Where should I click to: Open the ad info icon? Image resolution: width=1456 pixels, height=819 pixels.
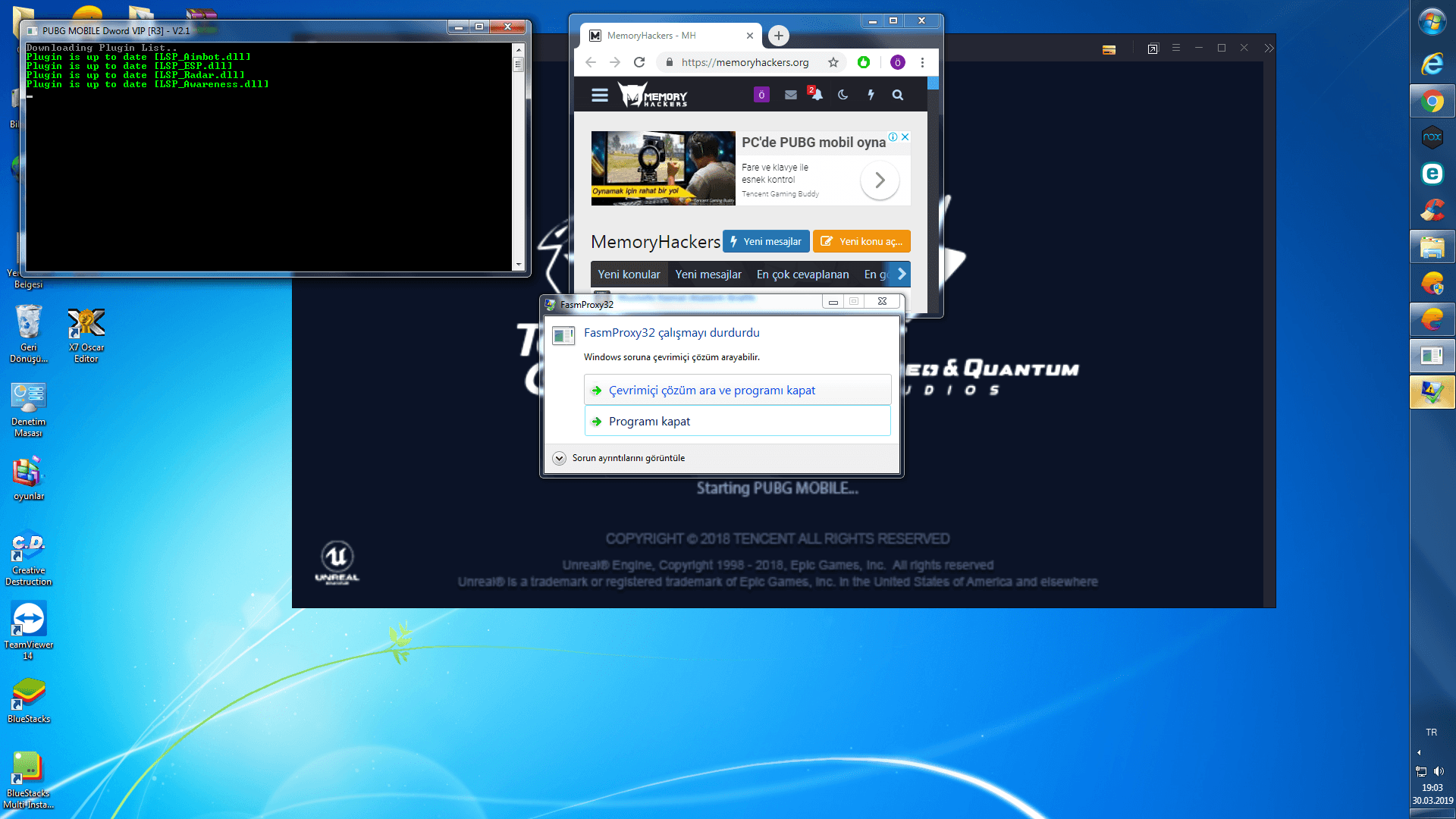click(893, 137)
